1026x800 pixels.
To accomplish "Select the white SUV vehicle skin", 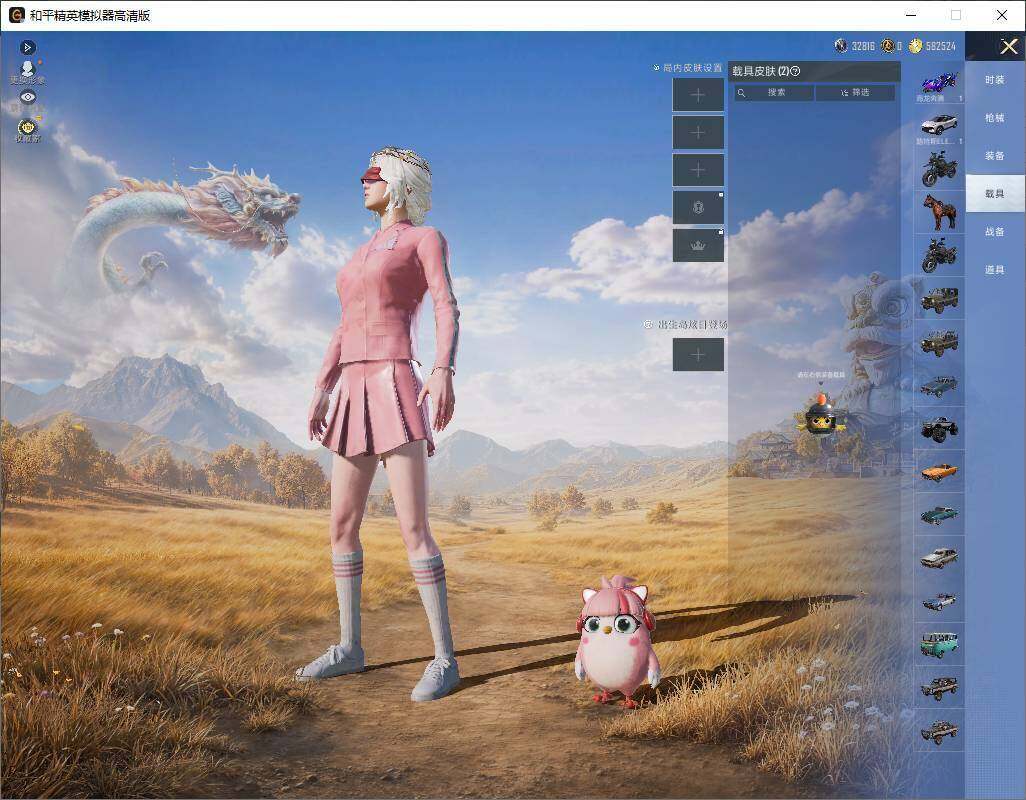I will 939,126.
